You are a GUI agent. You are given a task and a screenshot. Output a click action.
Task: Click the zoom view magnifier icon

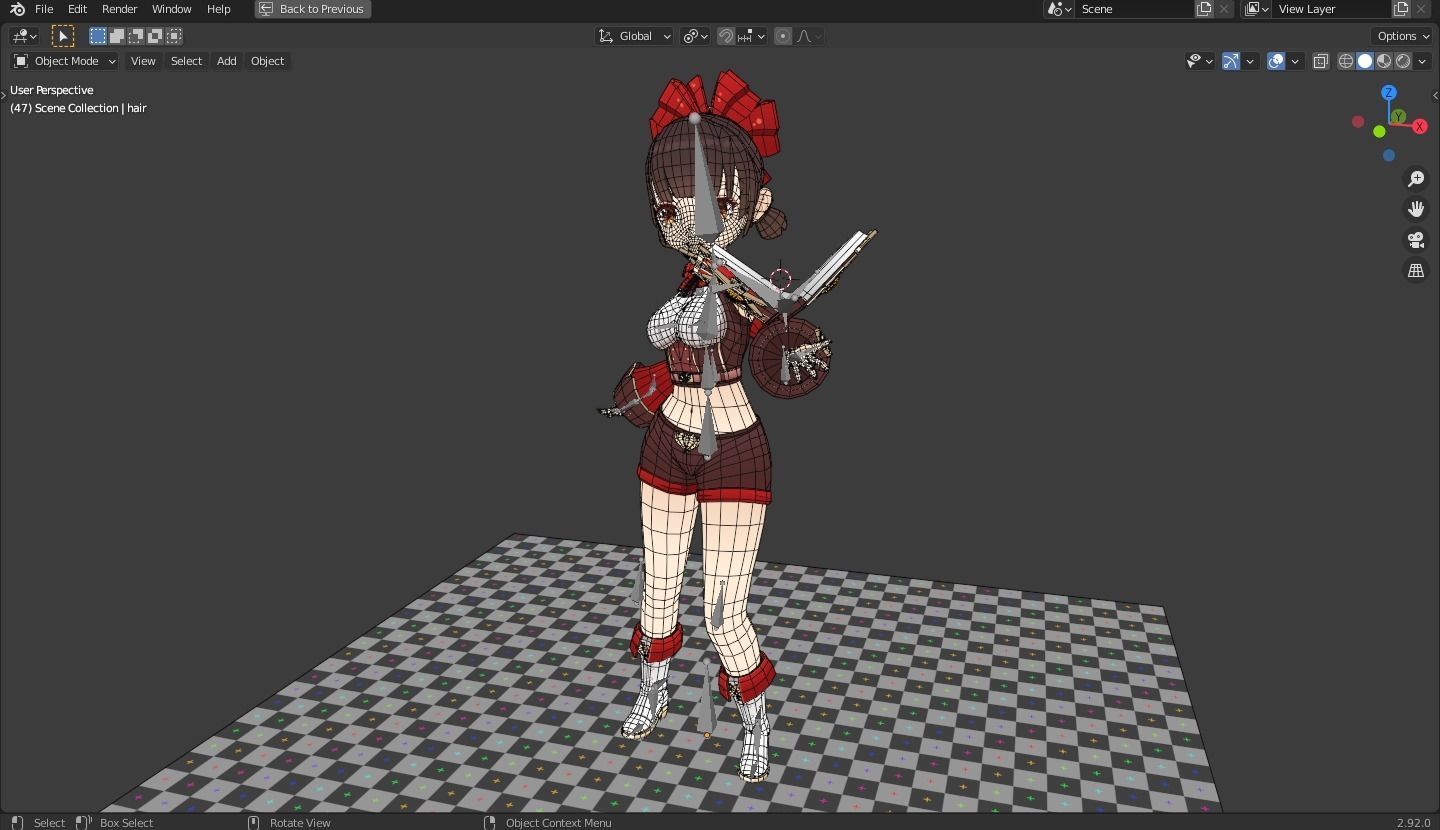point(1416,179)
